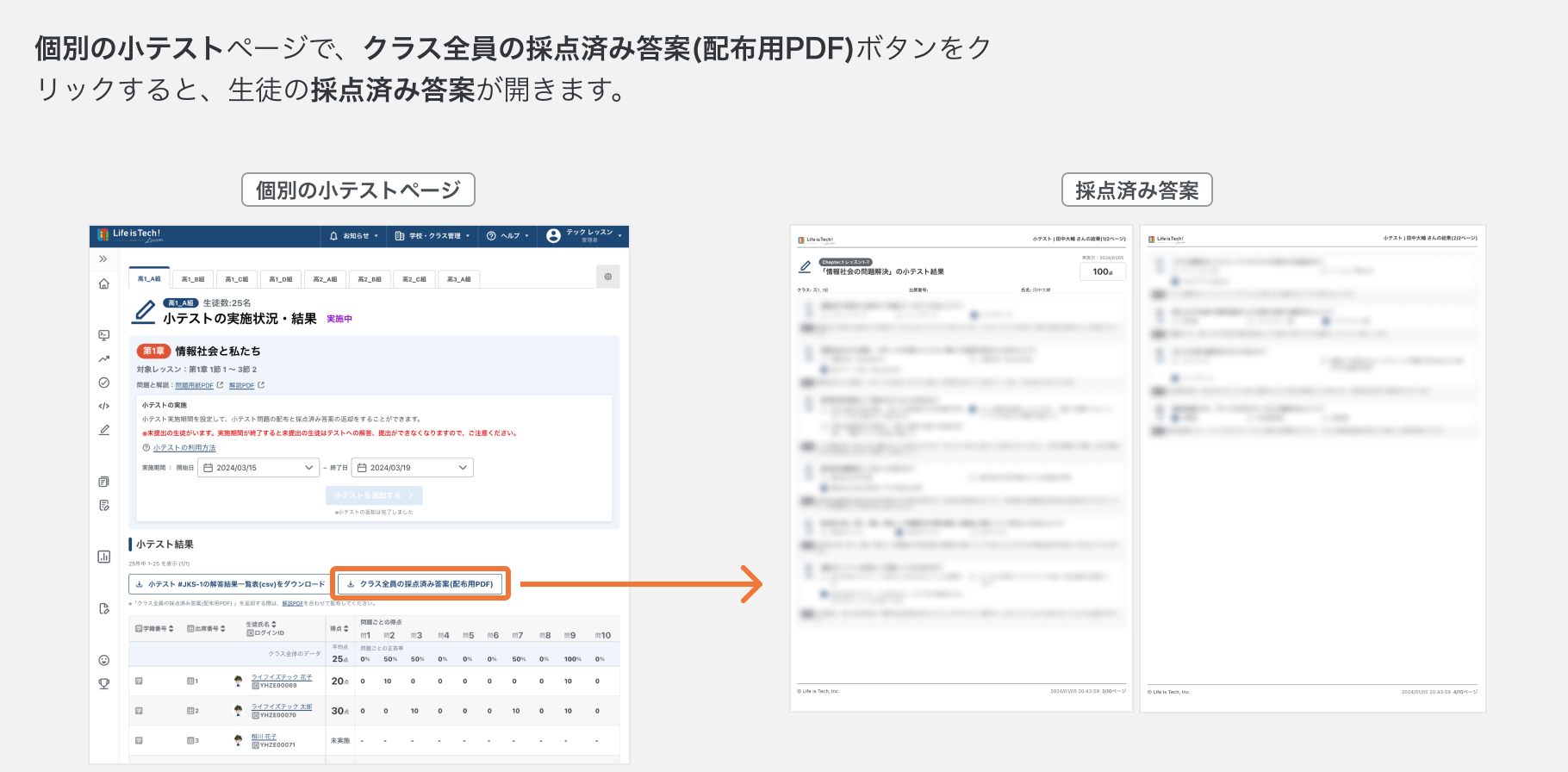The width and height of the screenshot is (1568, 772).
Task: Switch to the 高1_B組 tab
Action: [x=192, y=279]
